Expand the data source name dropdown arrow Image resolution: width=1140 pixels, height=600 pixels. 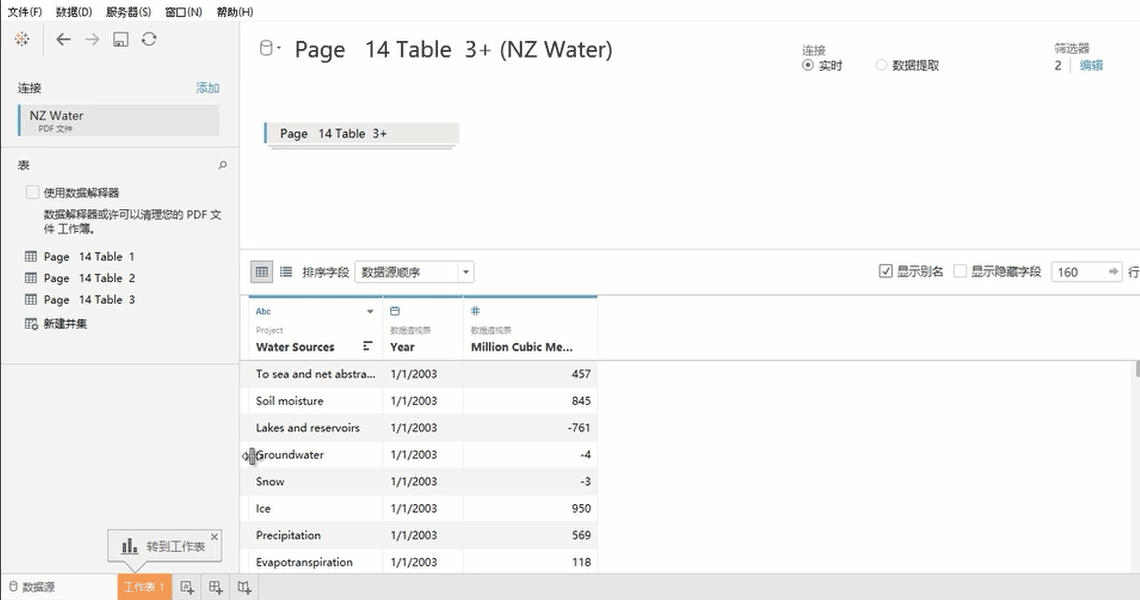(x=279, y=48)
